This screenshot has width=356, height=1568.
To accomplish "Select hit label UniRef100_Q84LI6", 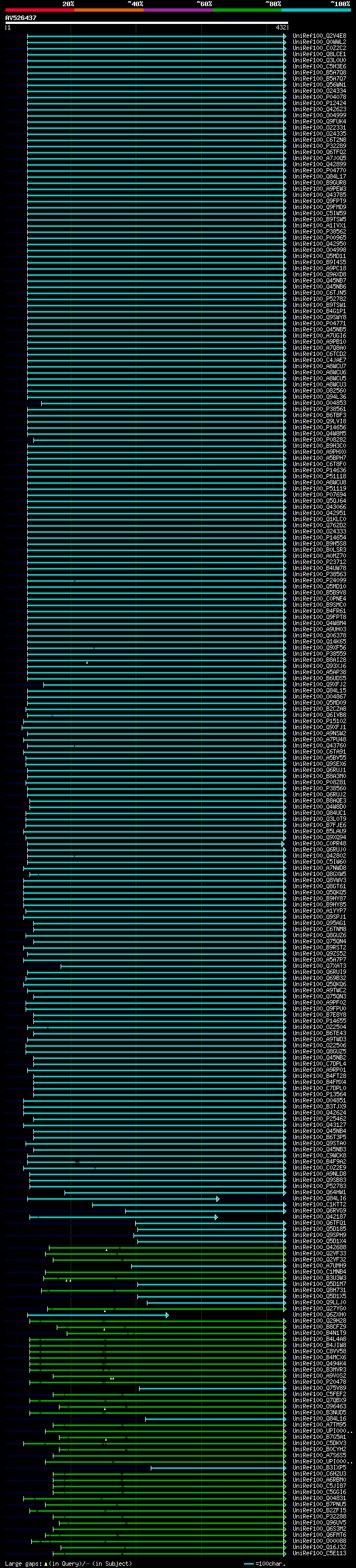I will (319, 1198).
